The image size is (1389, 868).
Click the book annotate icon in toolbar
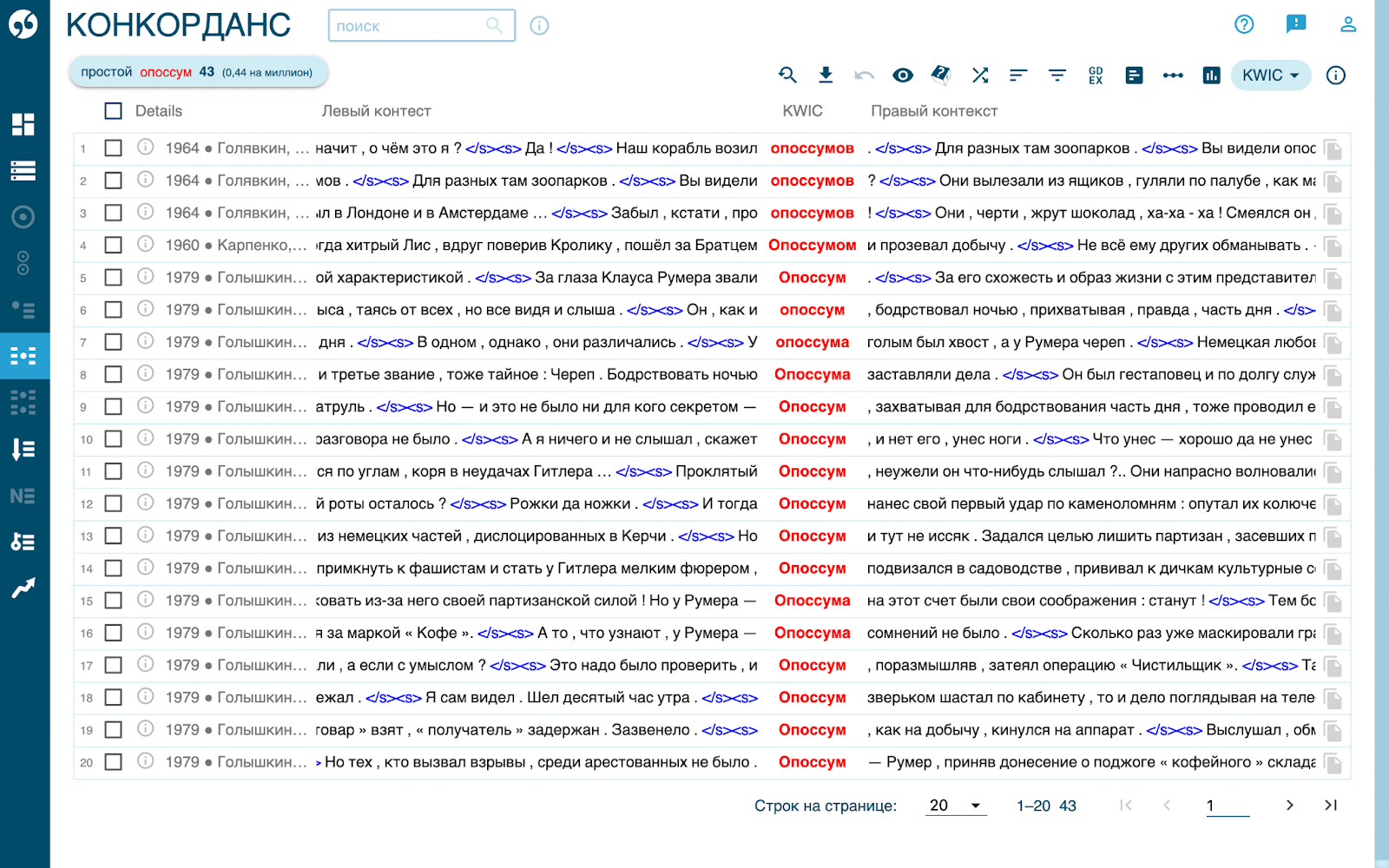click(x=941, y=76)
